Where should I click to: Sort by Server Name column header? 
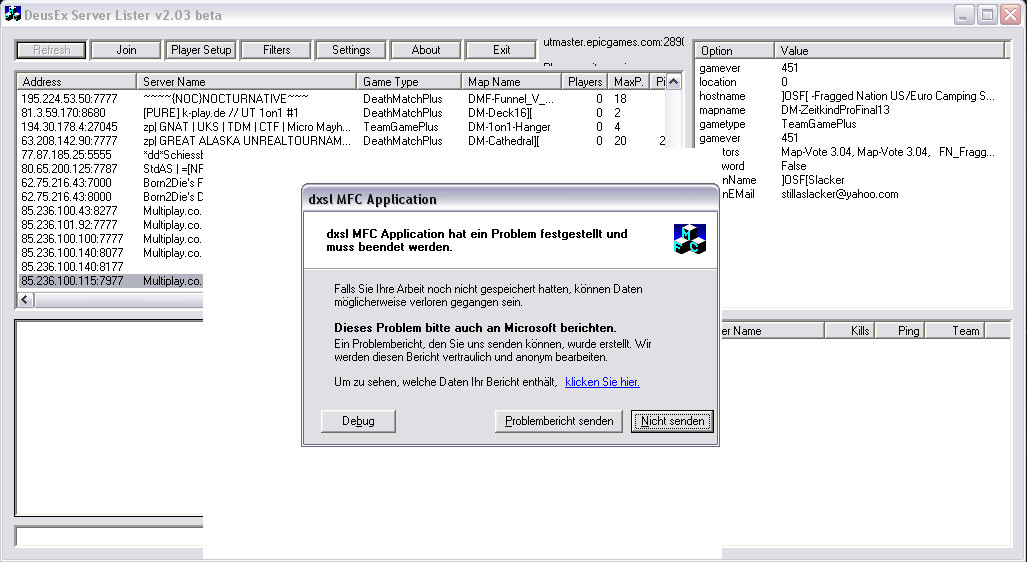pos(246,82)
